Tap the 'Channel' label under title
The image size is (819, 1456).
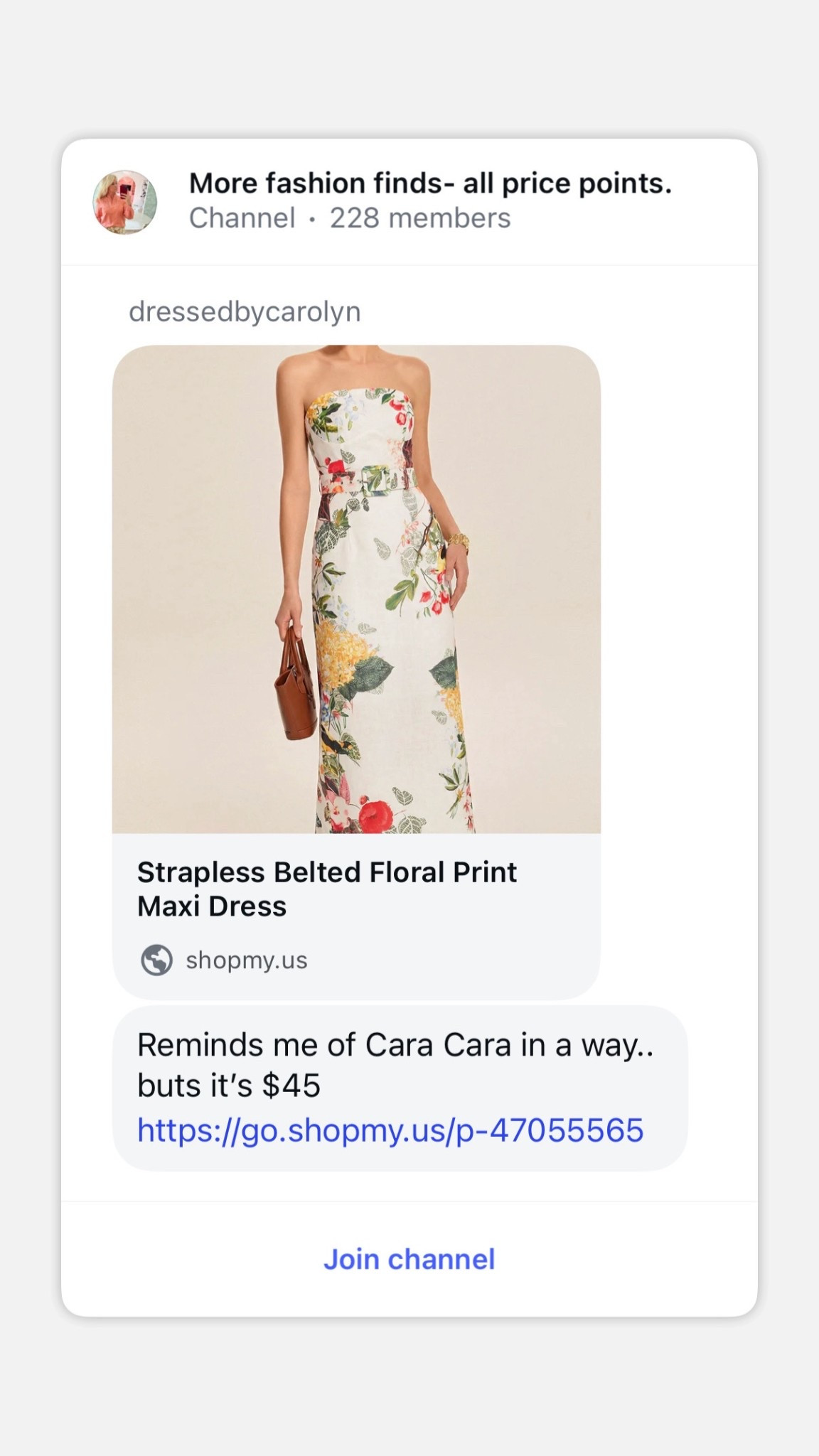[242, 218]
